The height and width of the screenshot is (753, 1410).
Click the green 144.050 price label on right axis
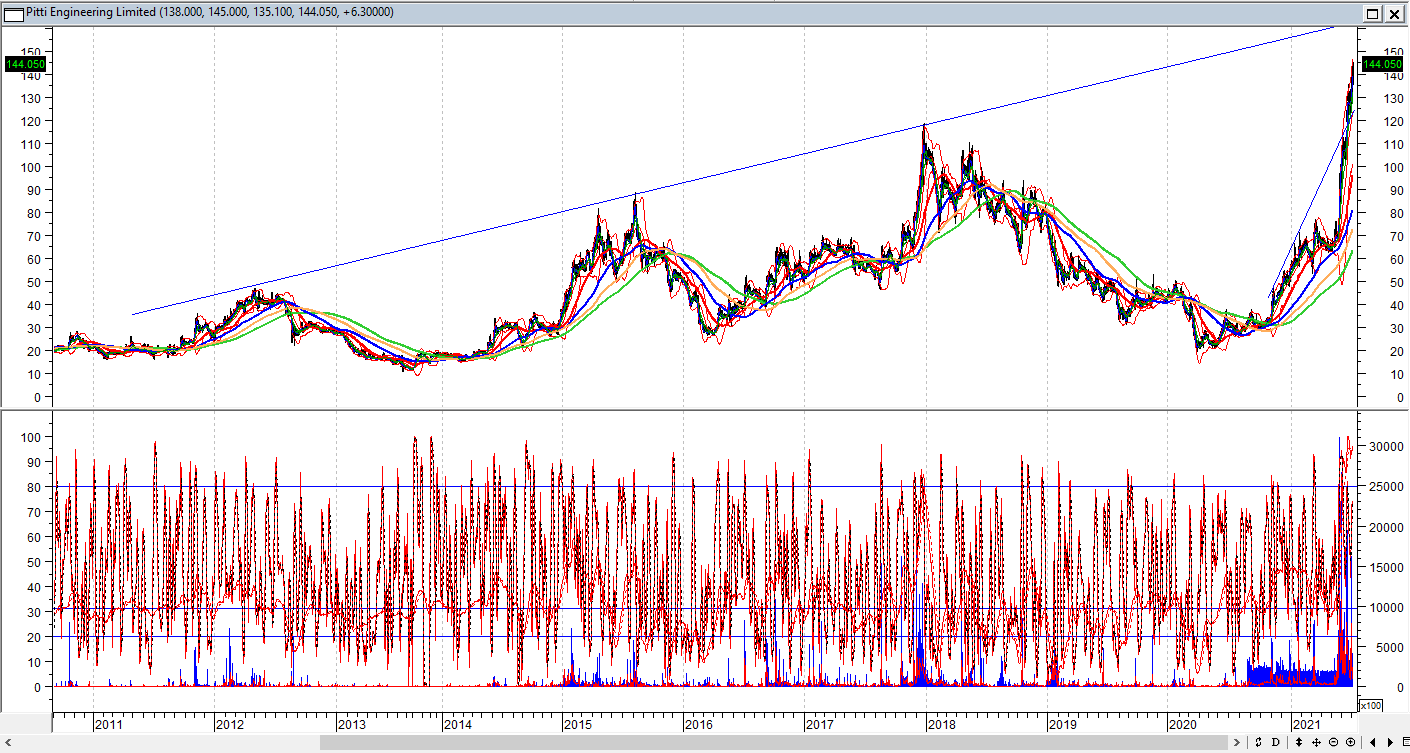click(1381, 64)
